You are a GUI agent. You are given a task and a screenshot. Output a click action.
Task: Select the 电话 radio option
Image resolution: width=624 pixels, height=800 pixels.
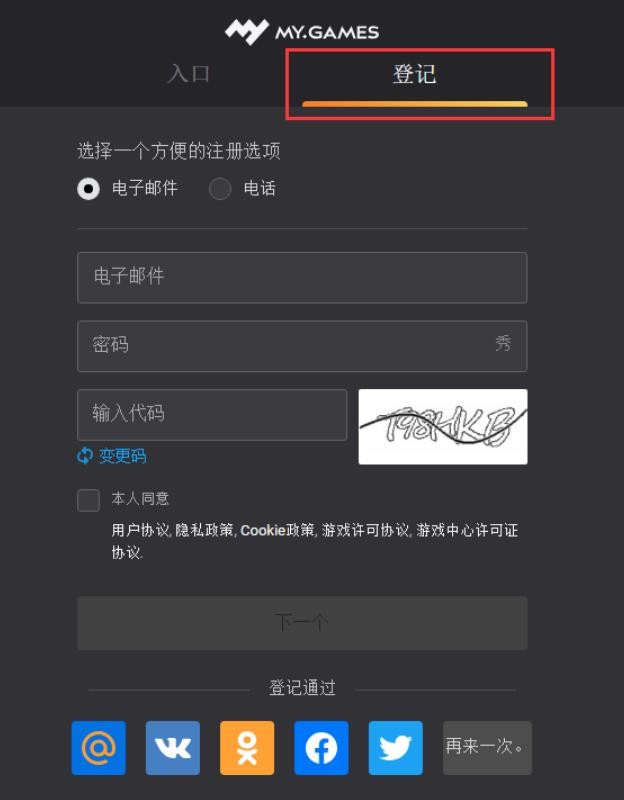tap(220, 189)
